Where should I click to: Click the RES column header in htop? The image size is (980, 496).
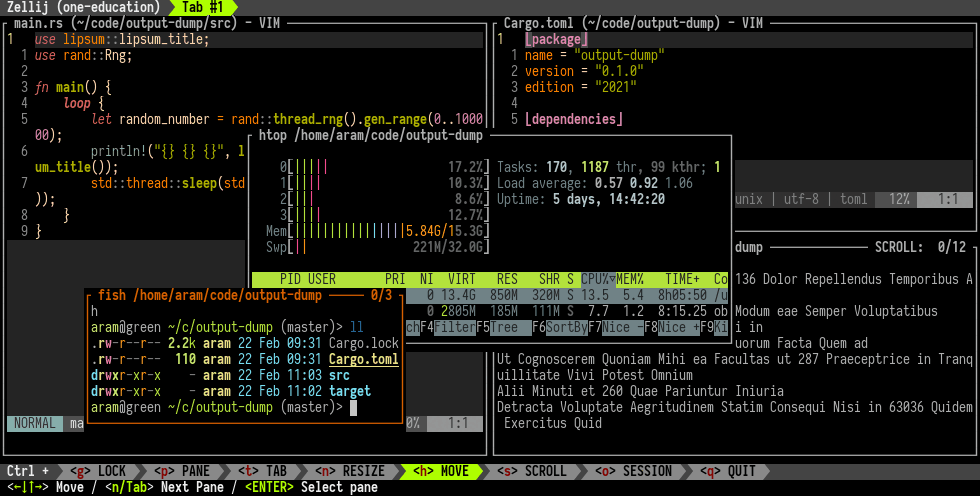pos(508,279)
